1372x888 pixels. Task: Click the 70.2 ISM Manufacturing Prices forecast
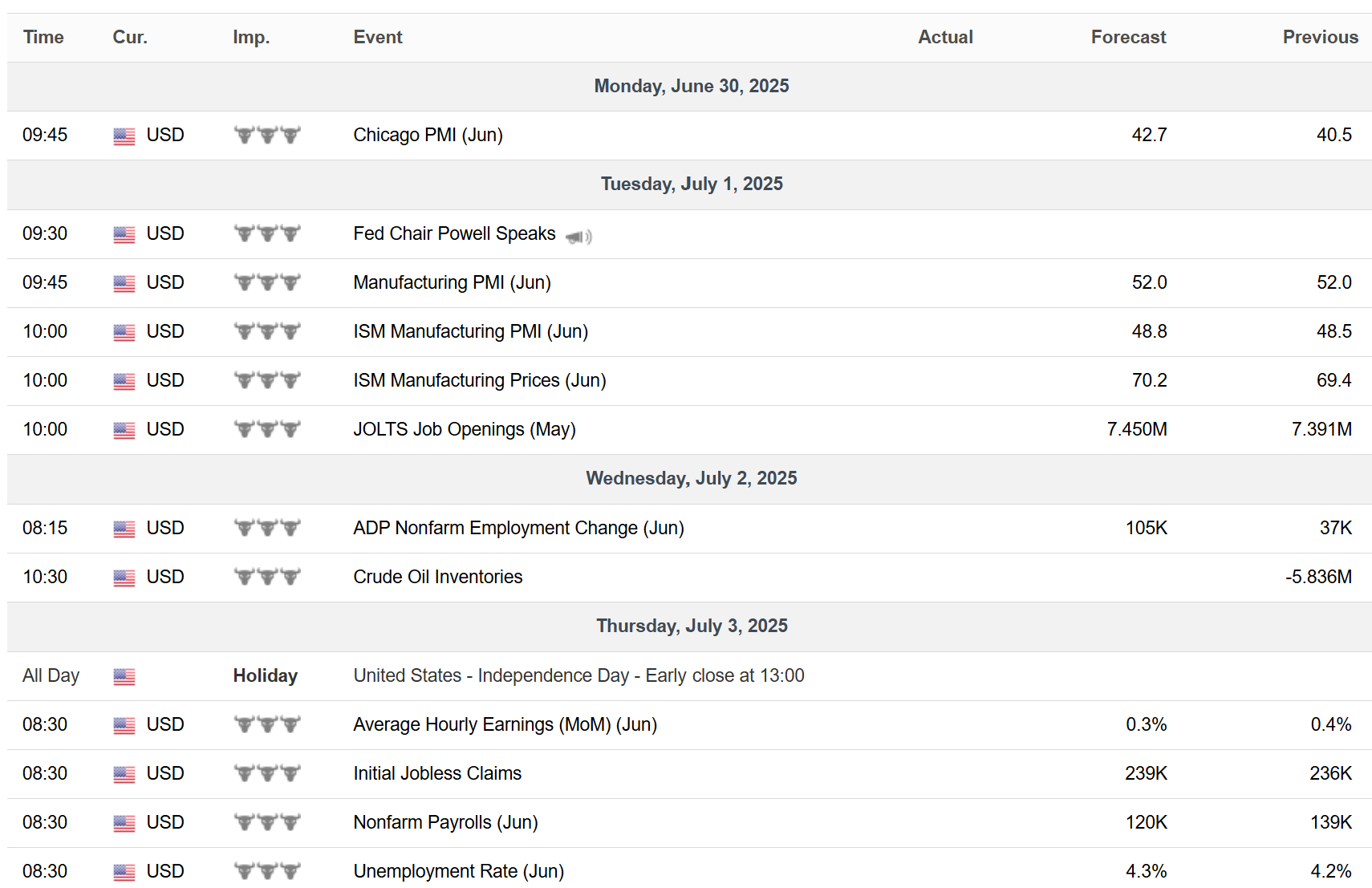click(x=1149, y=380)
